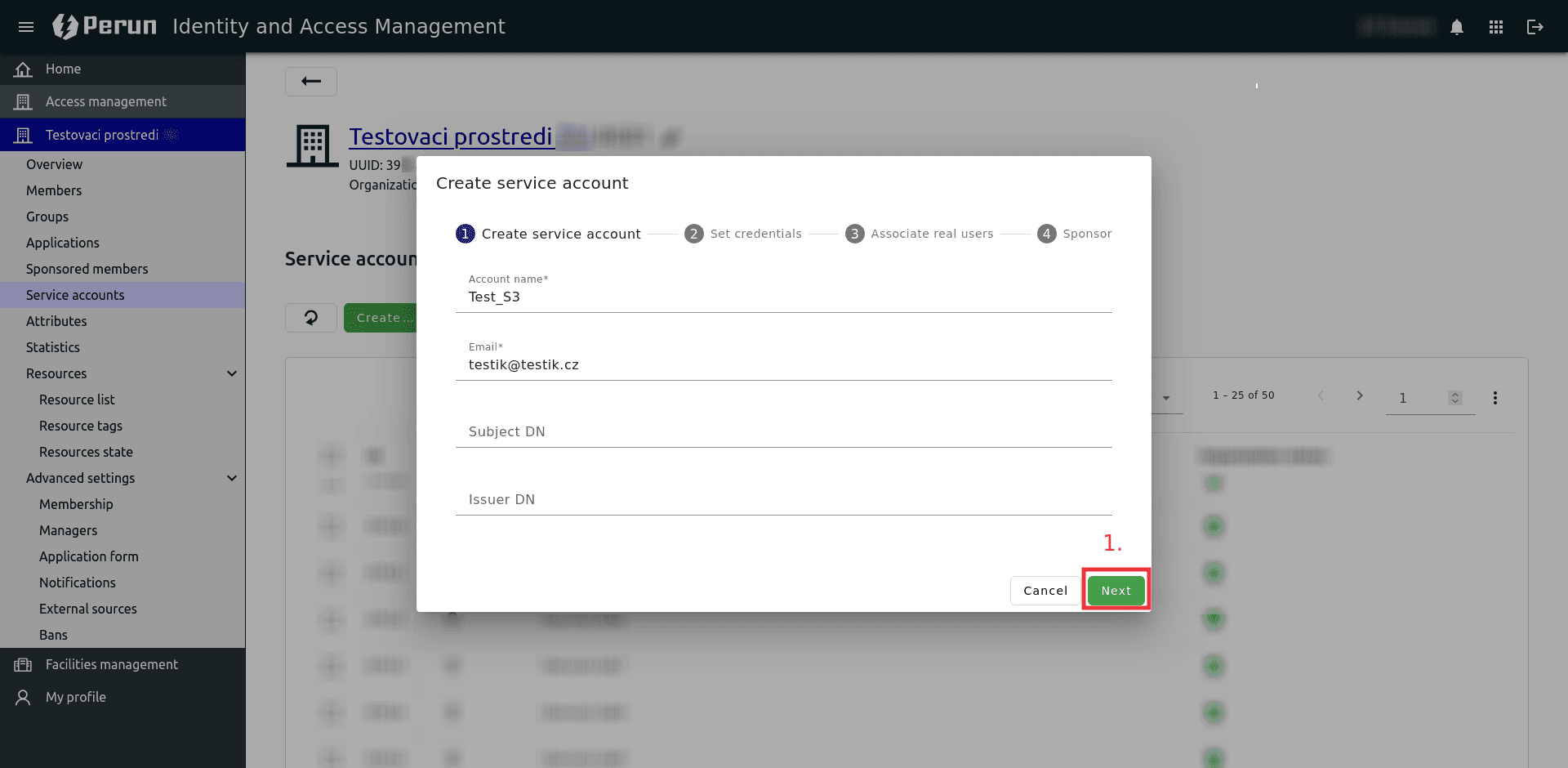The height and width of the screenshot is (768, 1568).
Task: Open the hamburger navigation menu
Action: (26, 27)
